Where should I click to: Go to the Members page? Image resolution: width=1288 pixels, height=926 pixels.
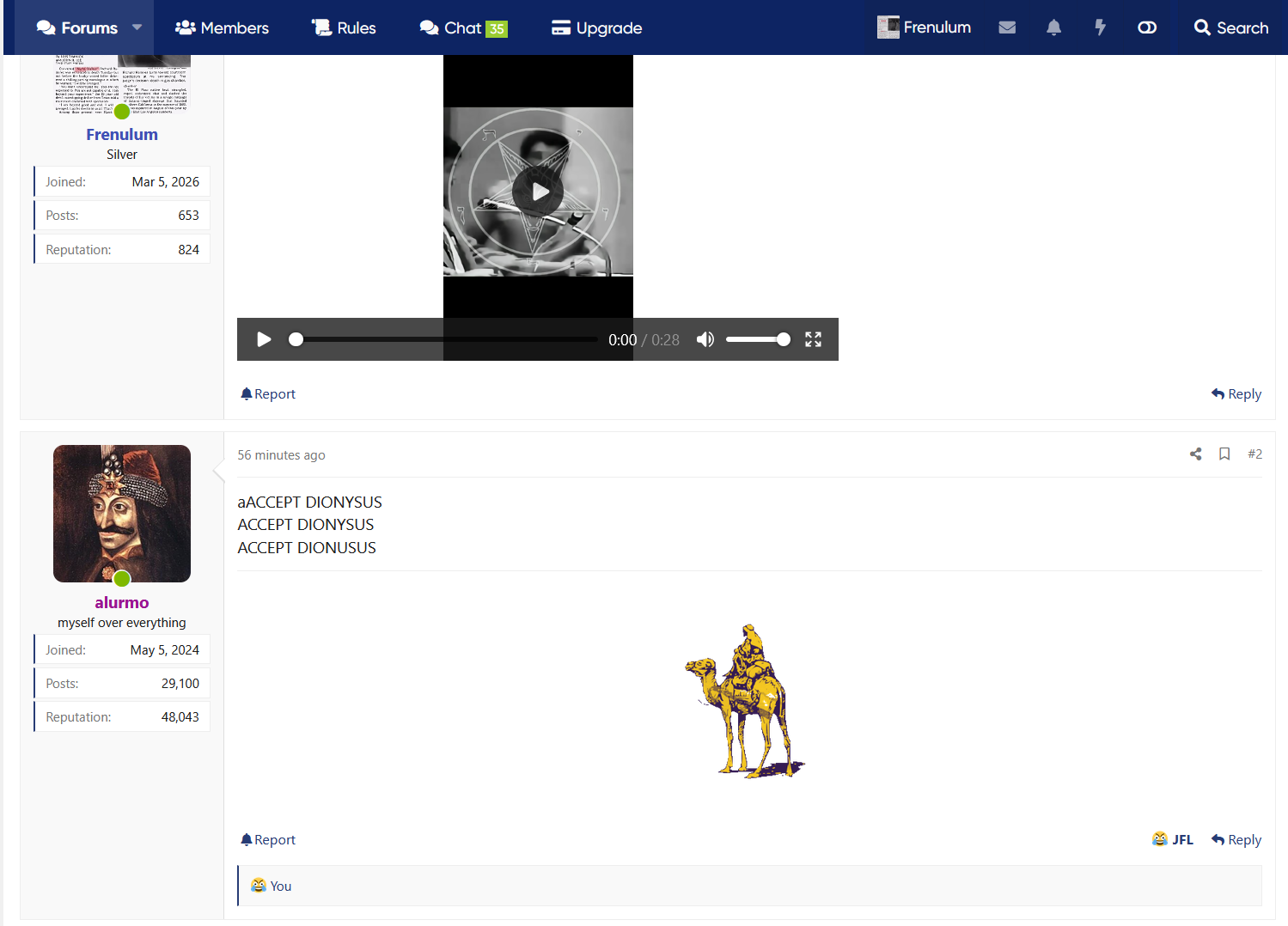(222, 27)
